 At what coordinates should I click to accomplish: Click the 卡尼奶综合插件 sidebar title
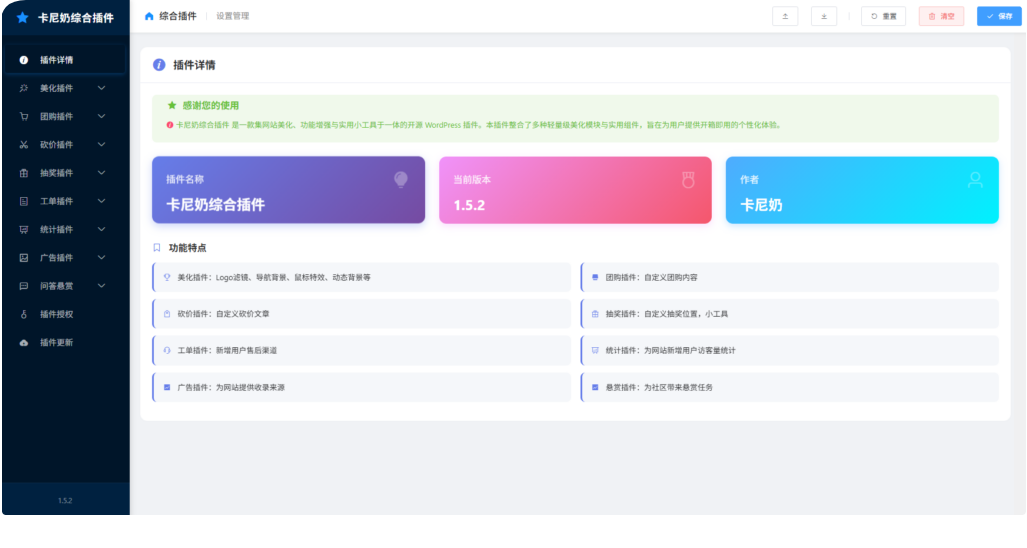point(76,18)
